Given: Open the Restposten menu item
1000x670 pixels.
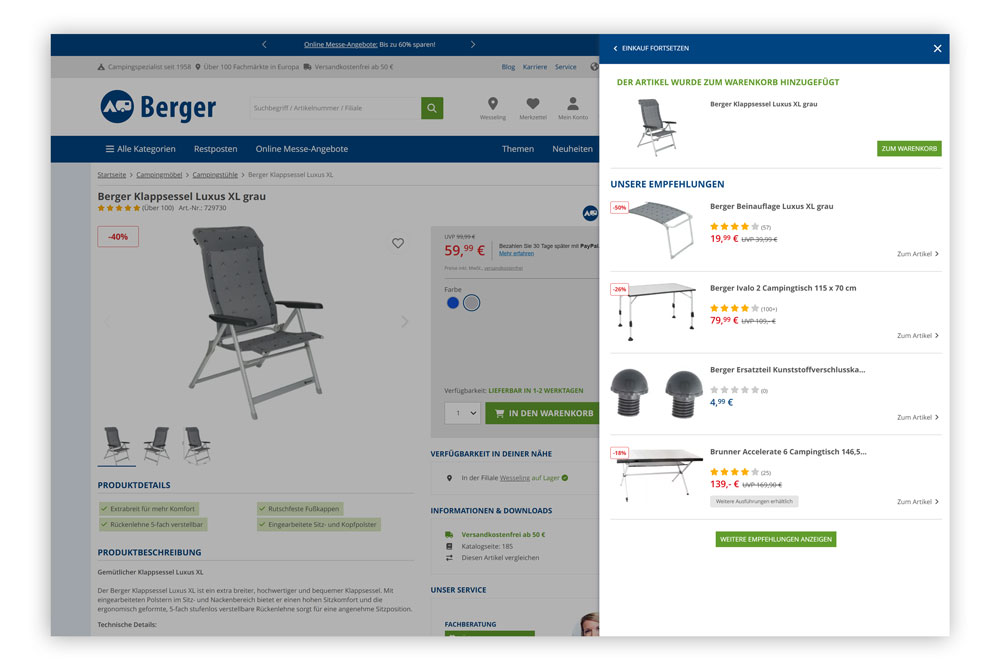Looking at the screenshot, I should [216, 149].
